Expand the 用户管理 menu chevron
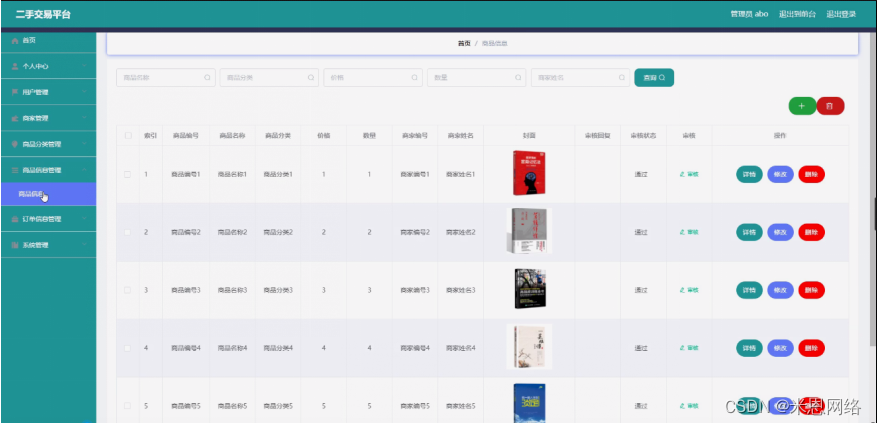877x425 pixels. (84, 92)
